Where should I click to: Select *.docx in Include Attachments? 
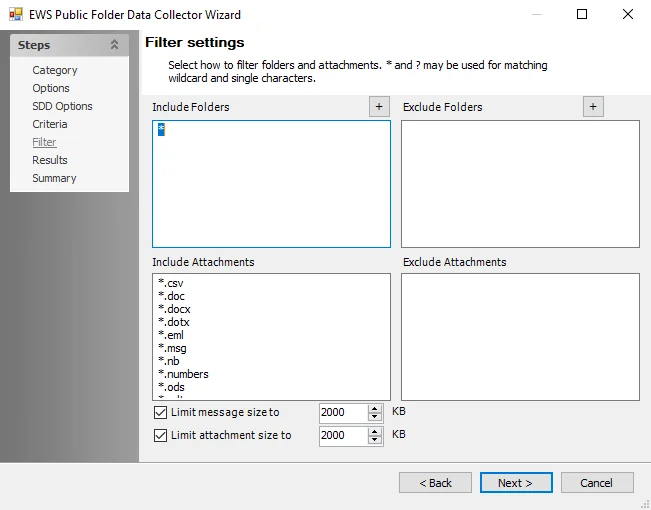coord(174,309)
